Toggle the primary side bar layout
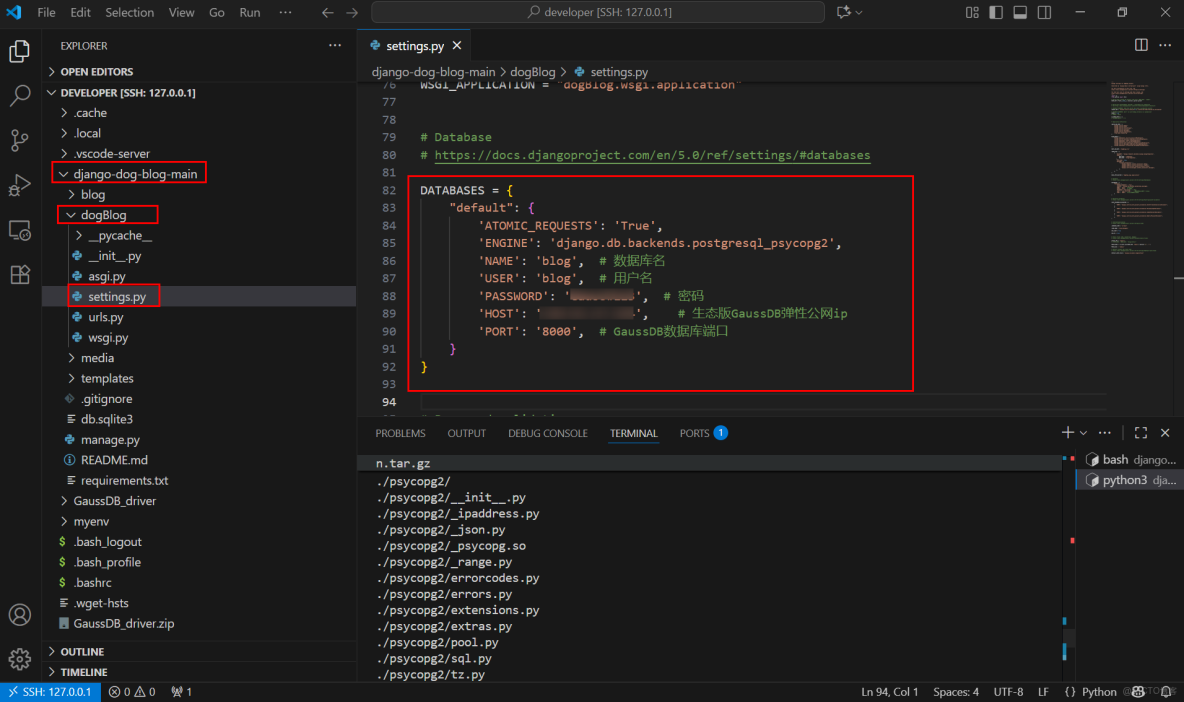This screenshot has width=1184, height=702. click(x=996, y=13)
